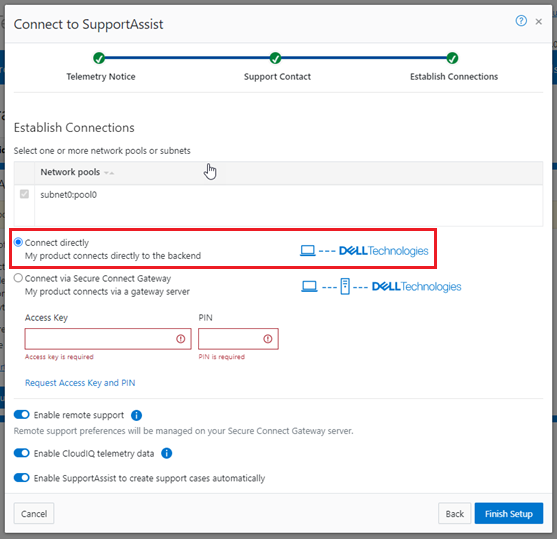The width and height of the screenshot is (557, 539).
Task: Click the Telemetry Notice step checkmark
Action: [x=99, y=58]
